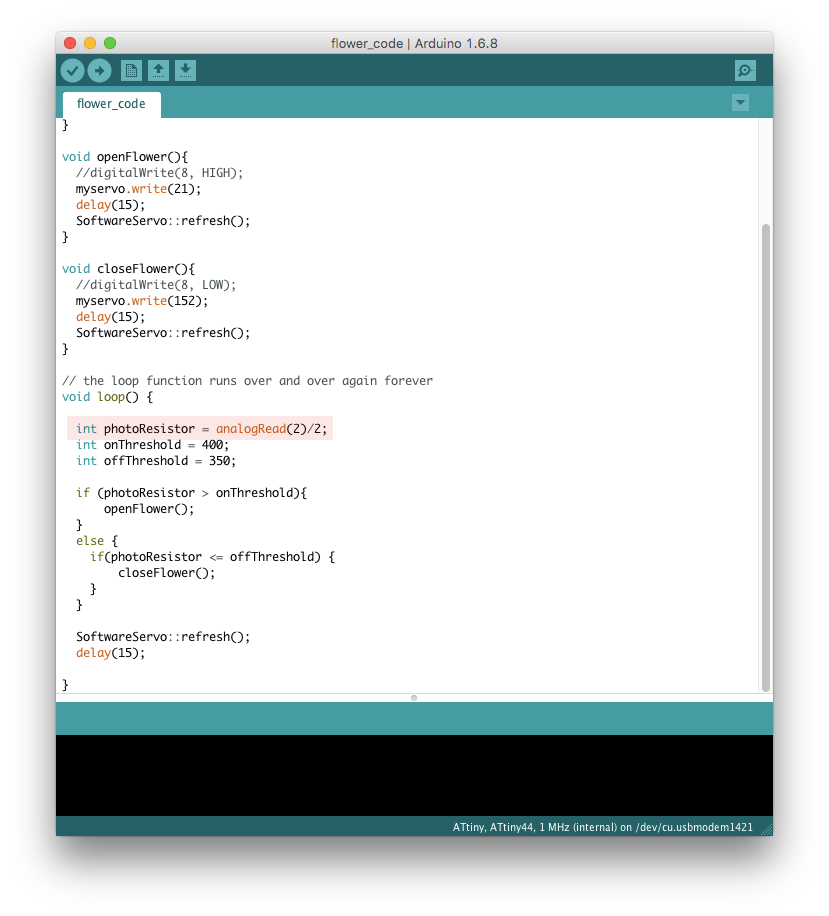Click the 'void closeFlower(){' line
This screenshot has height=916, width=829.
(129, 269)
